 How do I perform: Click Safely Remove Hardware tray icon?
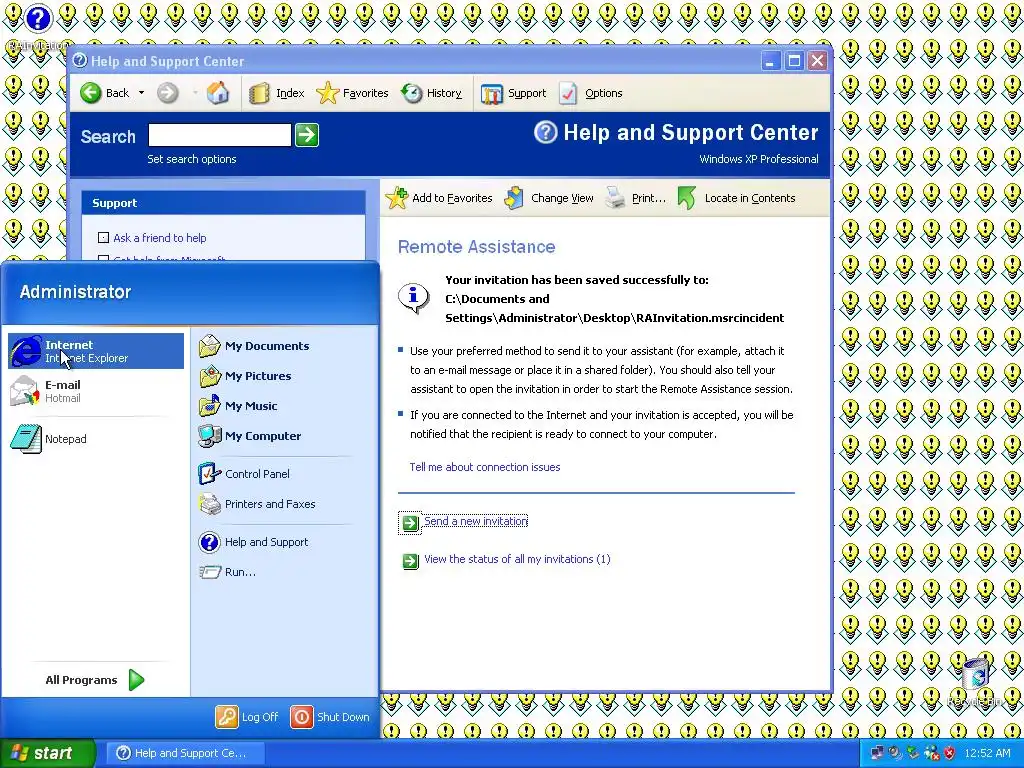[913, 754]
